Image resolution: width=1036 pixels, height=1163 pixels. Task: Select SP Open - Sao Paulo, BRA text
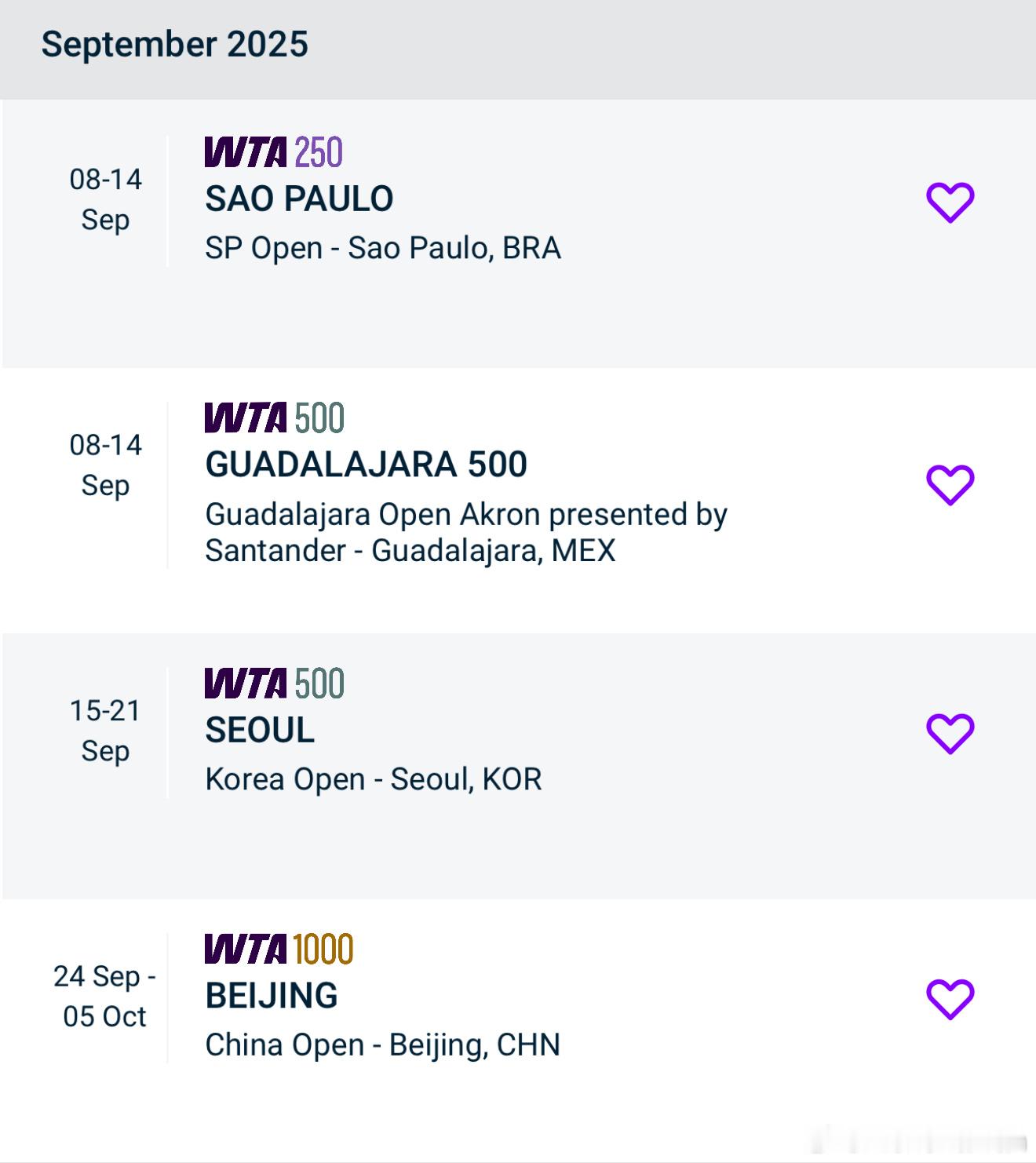pyautogui.click(x=383, y=249)
